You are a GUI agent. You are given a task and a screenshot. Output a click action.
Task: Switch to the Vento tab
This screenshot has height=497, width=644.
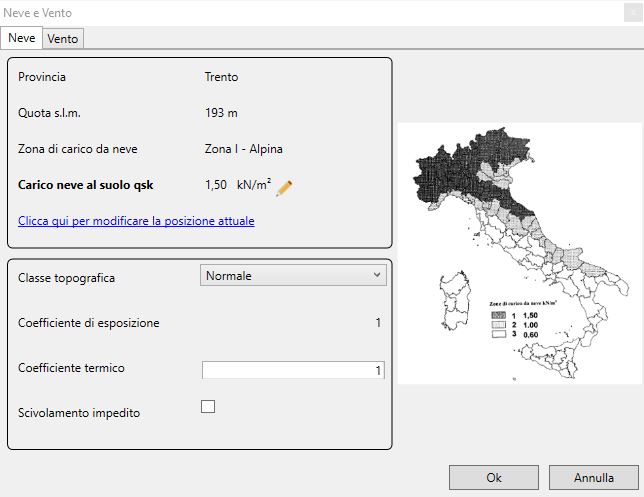[63, 39]
